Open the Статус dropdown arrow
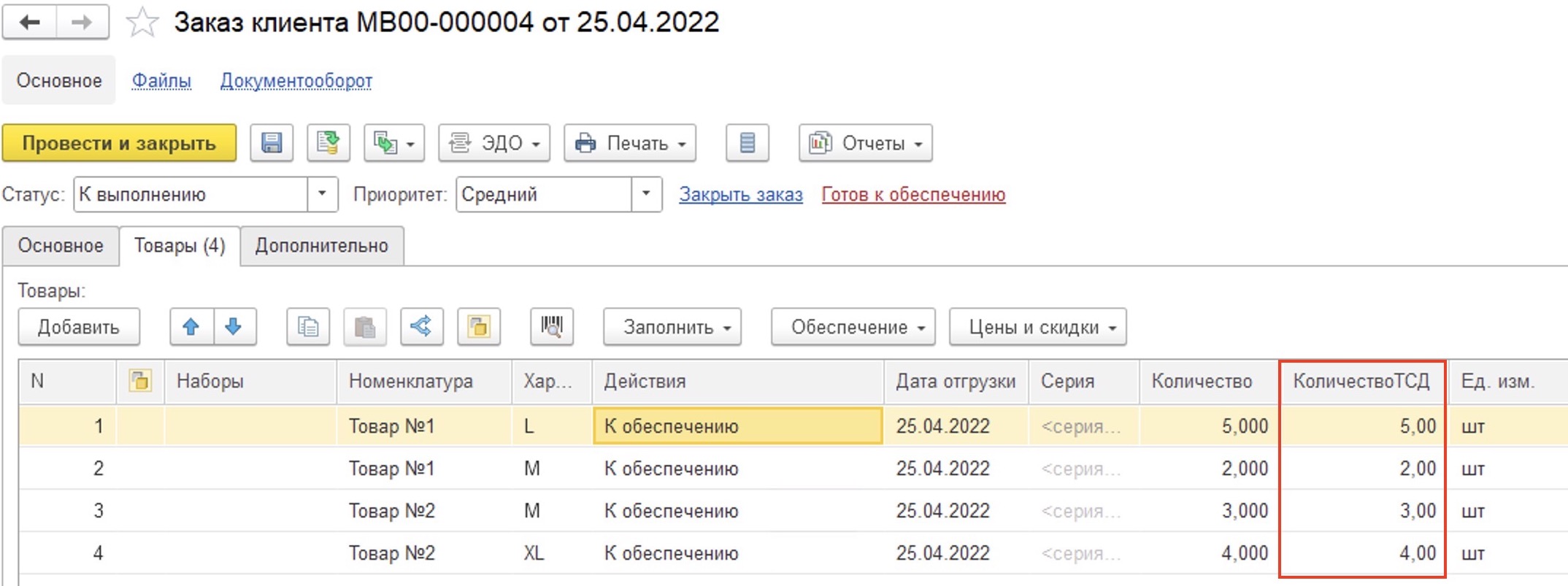 pos(322,195)
